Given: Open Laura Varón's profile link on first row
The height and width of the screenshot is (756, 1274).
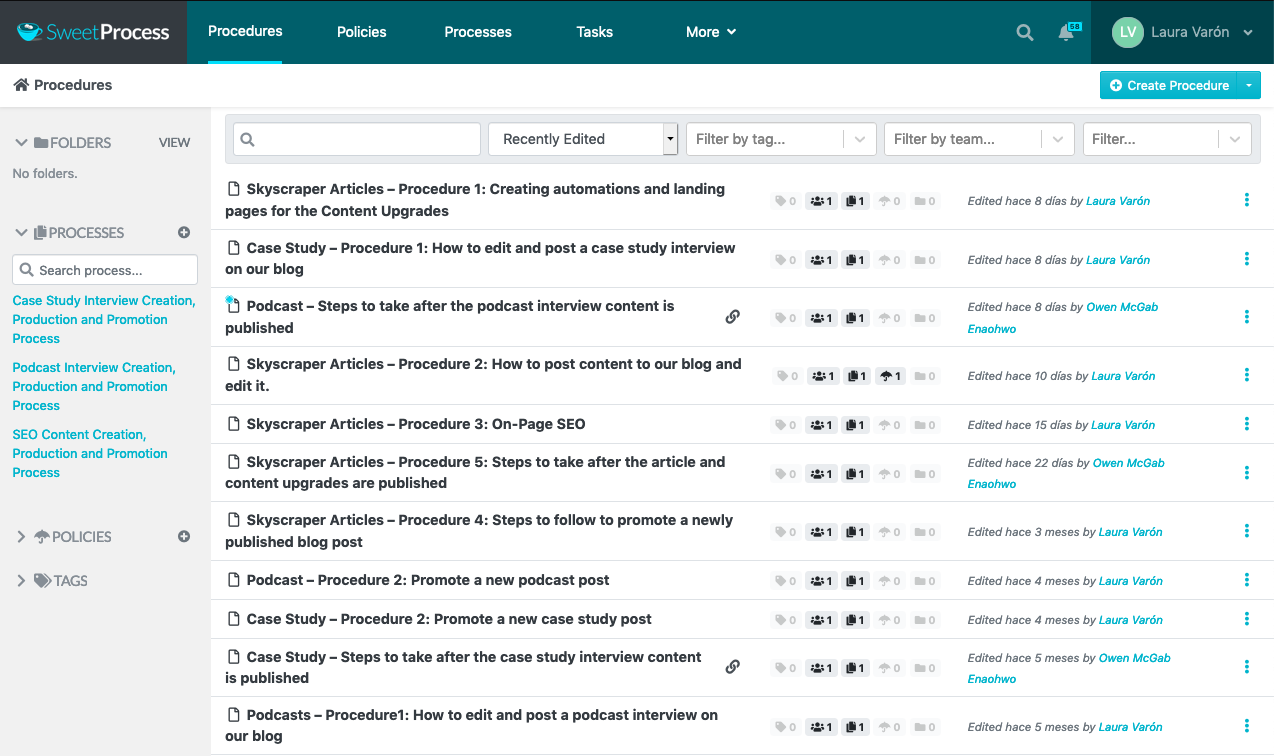Looking at the screenshot, I should 1118,200.
